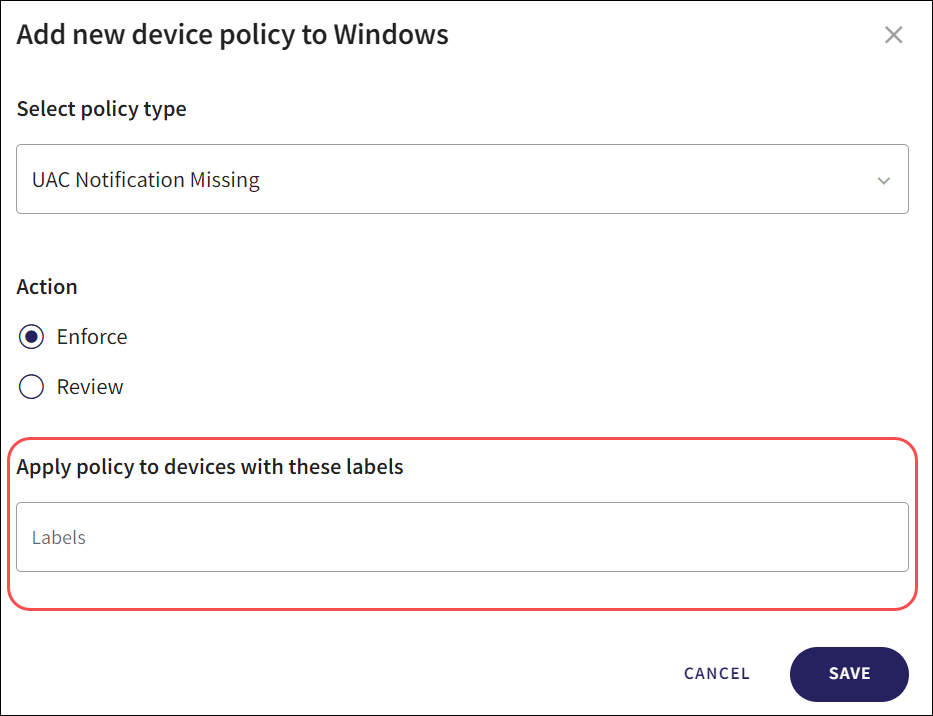The width and height of the screenshot is (933, 716).
Task: Click the UAC Notification Missing selected value
Action: tap(146, 180)
